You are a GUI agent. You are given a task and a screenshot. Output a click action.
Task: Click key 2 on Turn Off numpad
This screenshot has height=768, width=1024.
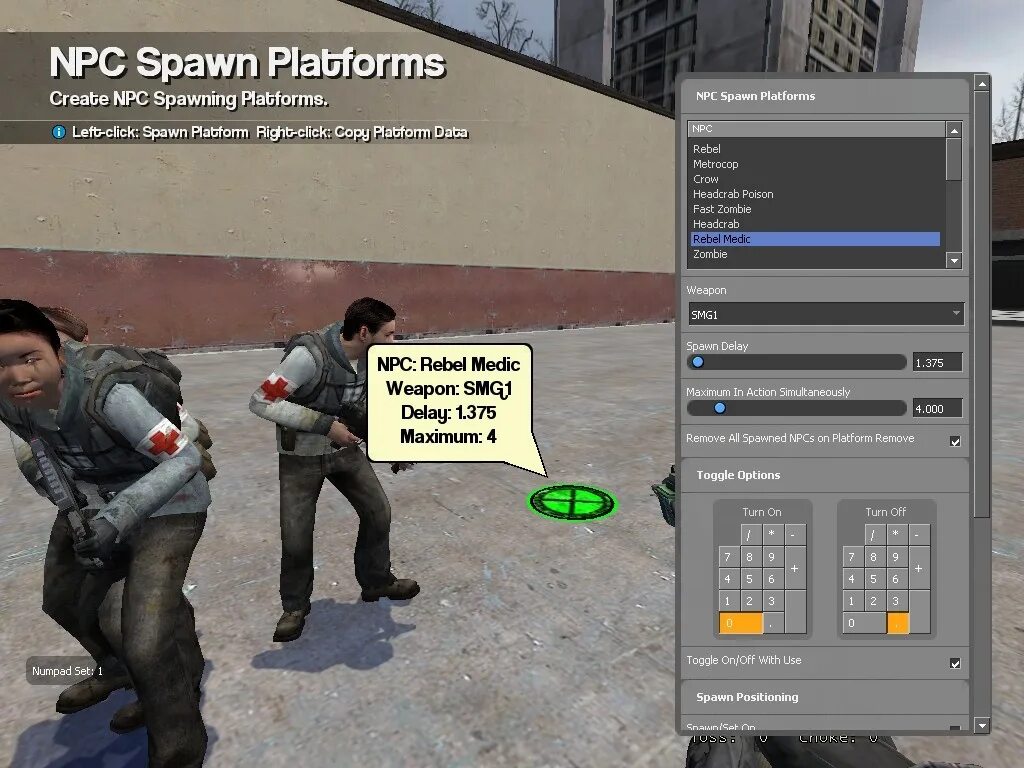[x=874, y=601]
